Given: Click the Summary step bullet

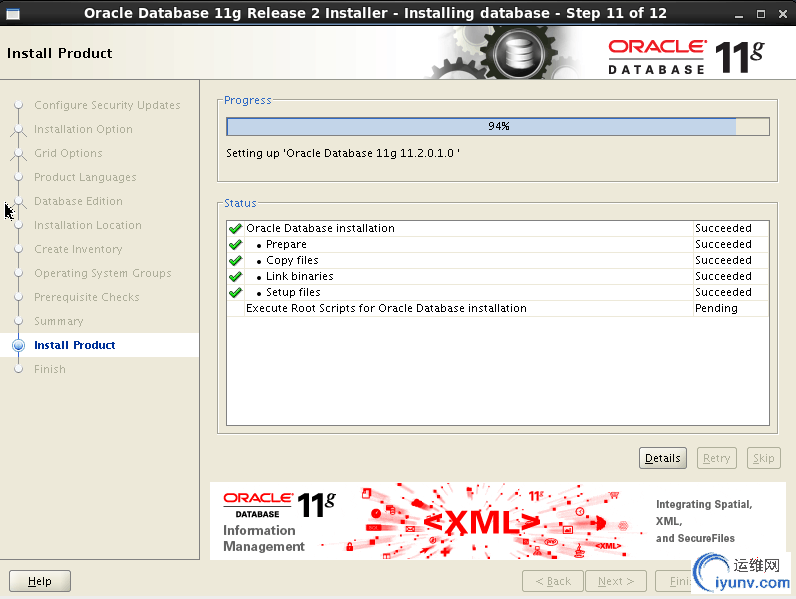Looking at the screenshot, I should click(19, 321).
